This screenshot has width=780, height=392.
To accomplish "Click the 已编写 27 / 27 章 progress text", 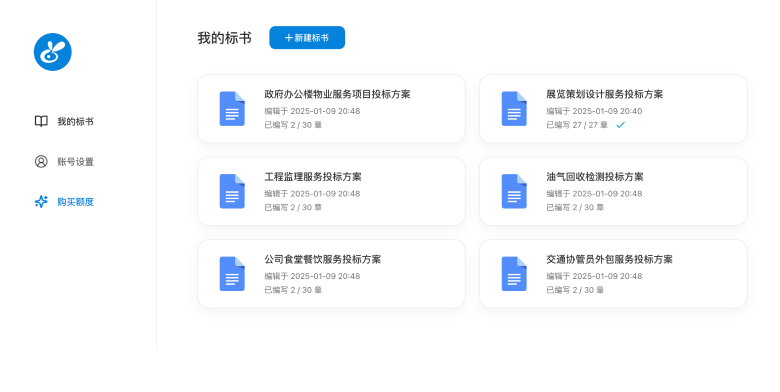I will (577, 125).
